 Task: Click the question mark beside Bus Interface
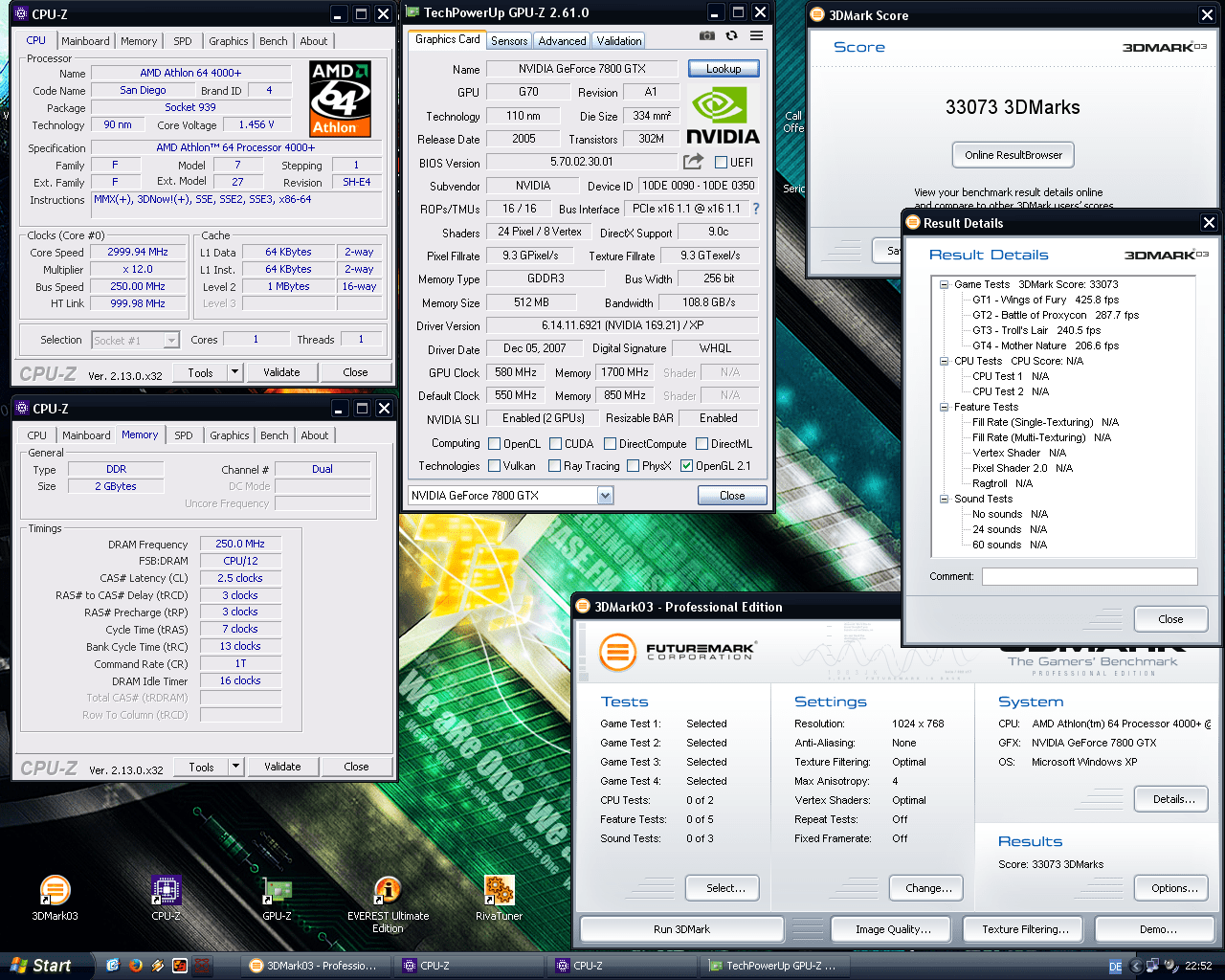(756, 209)
